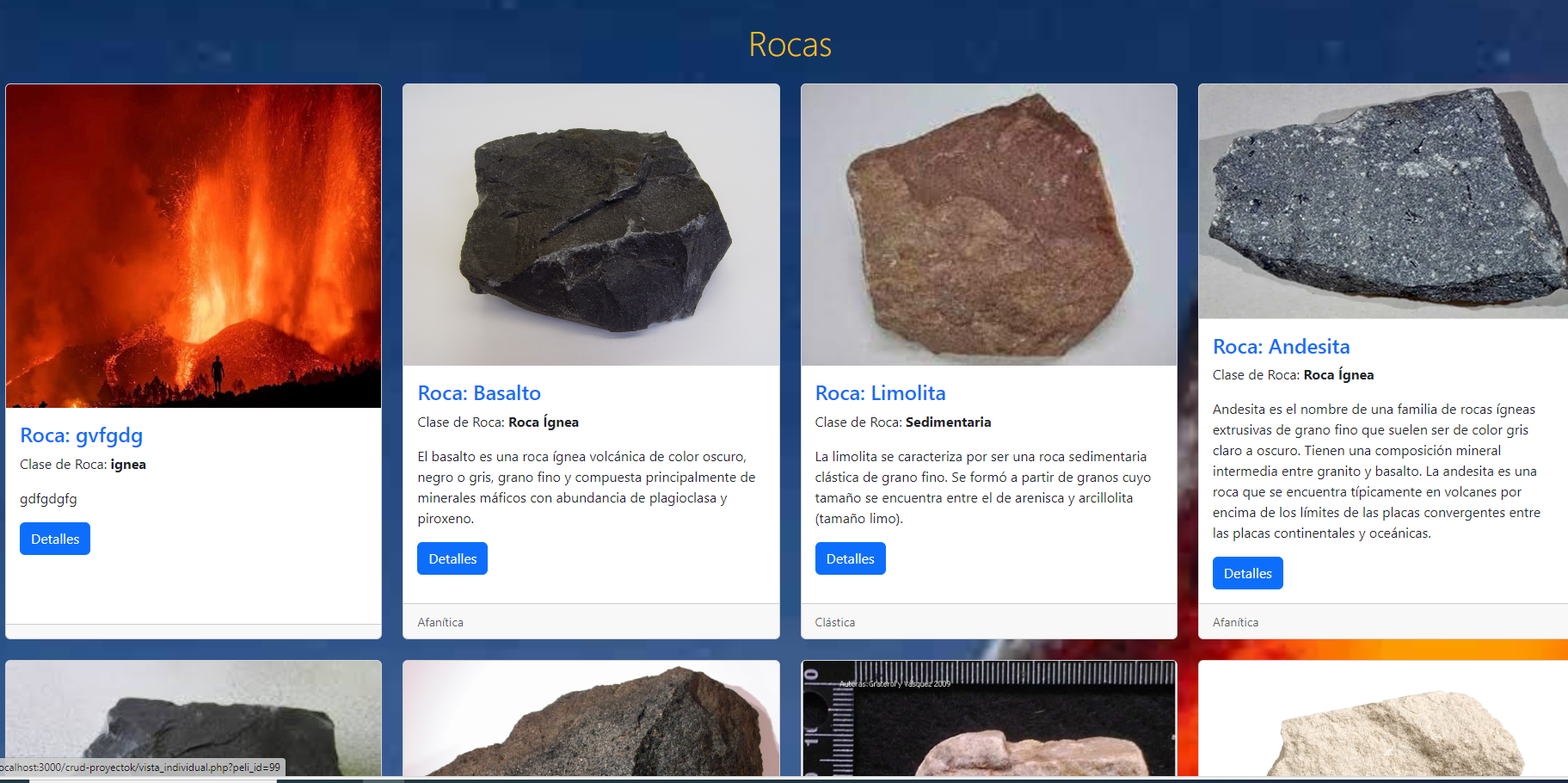This screenshot has width=1568, height=783.
Task: Click the Clástica footer label
Action: click(x=835, y=622)
